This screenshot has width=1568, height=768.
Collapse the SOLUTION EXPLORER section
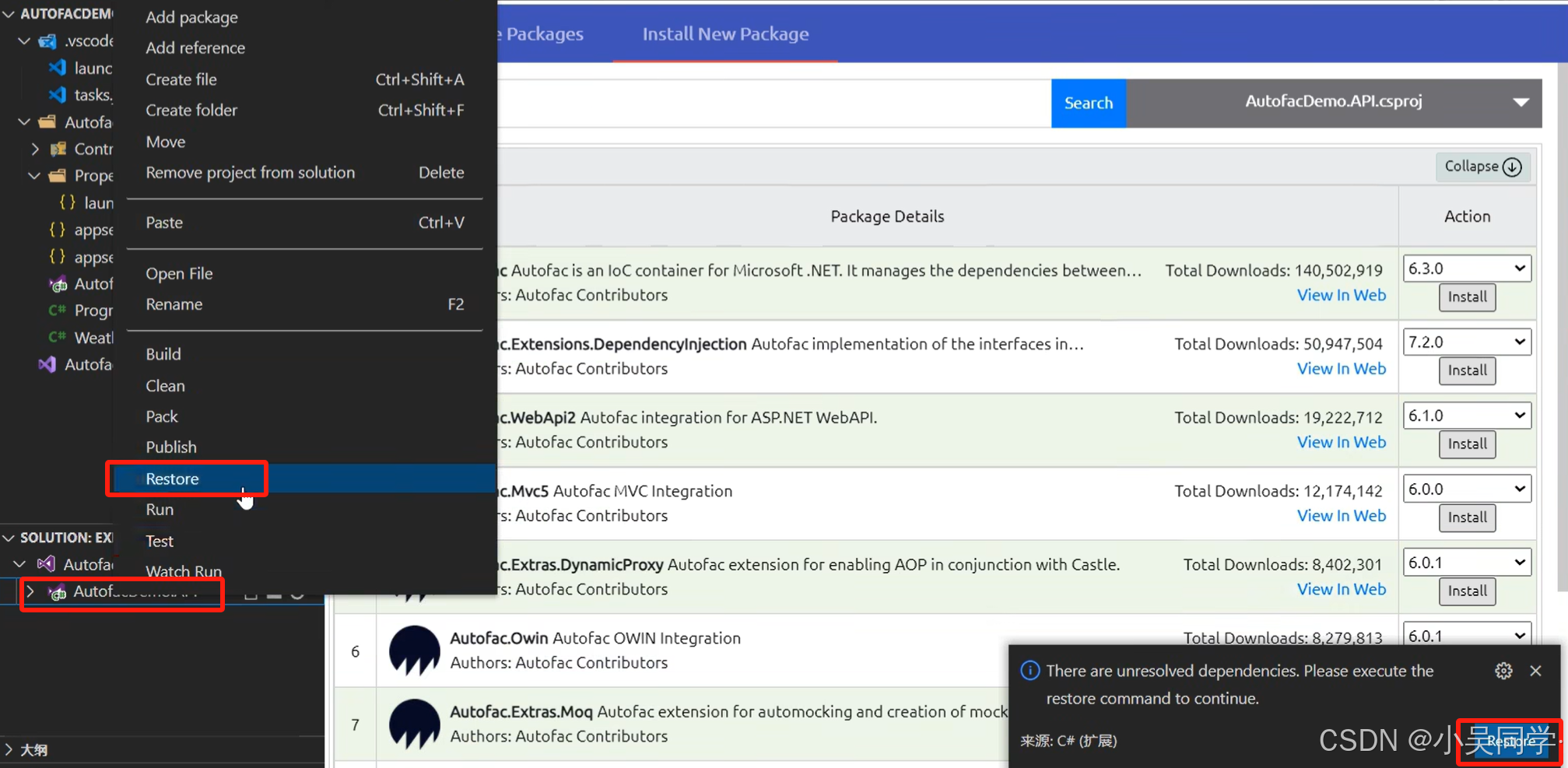click(9, 538)
